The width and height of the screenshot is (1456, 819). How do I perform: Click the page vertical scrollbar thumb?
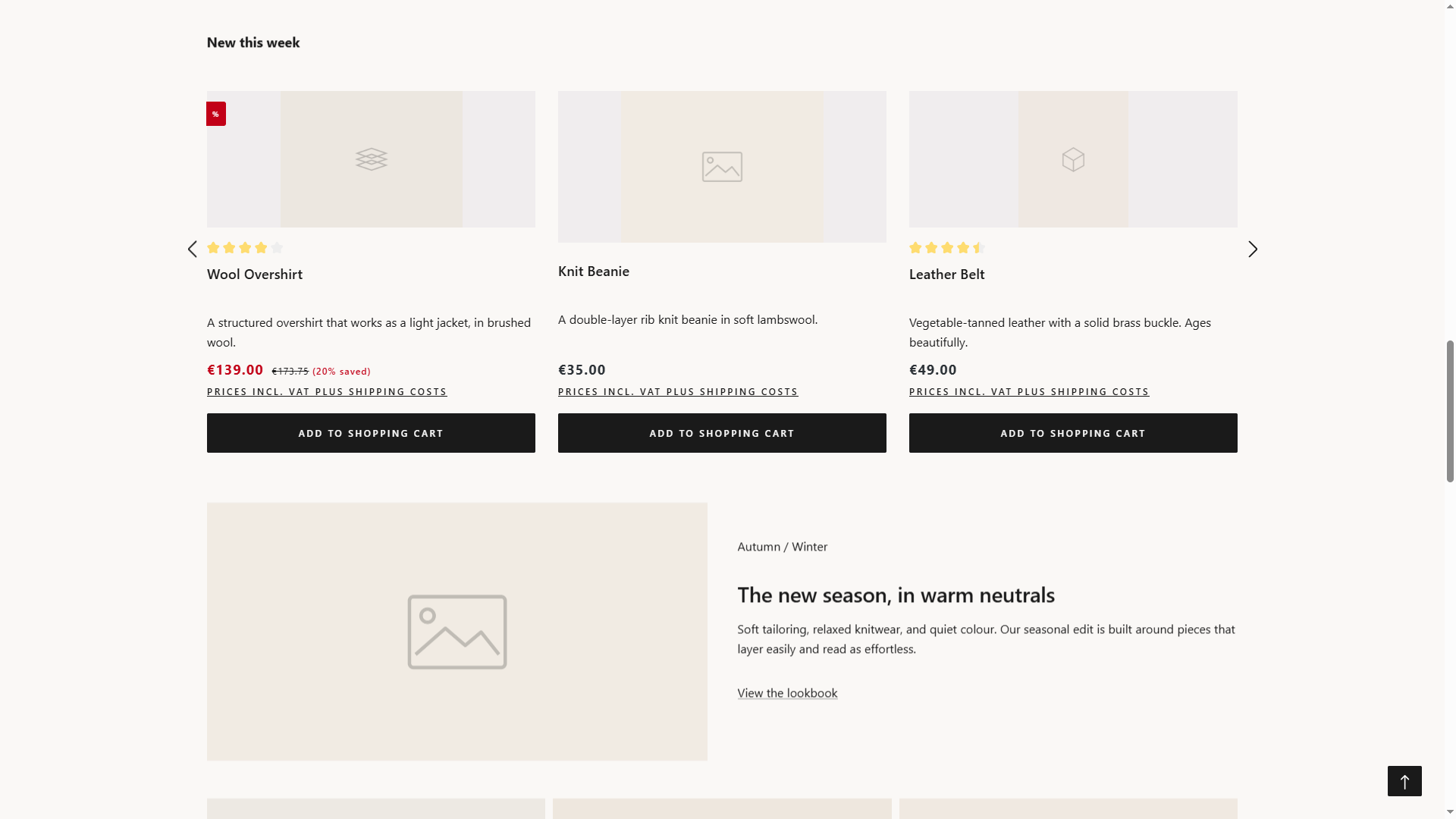(1450, 412)
